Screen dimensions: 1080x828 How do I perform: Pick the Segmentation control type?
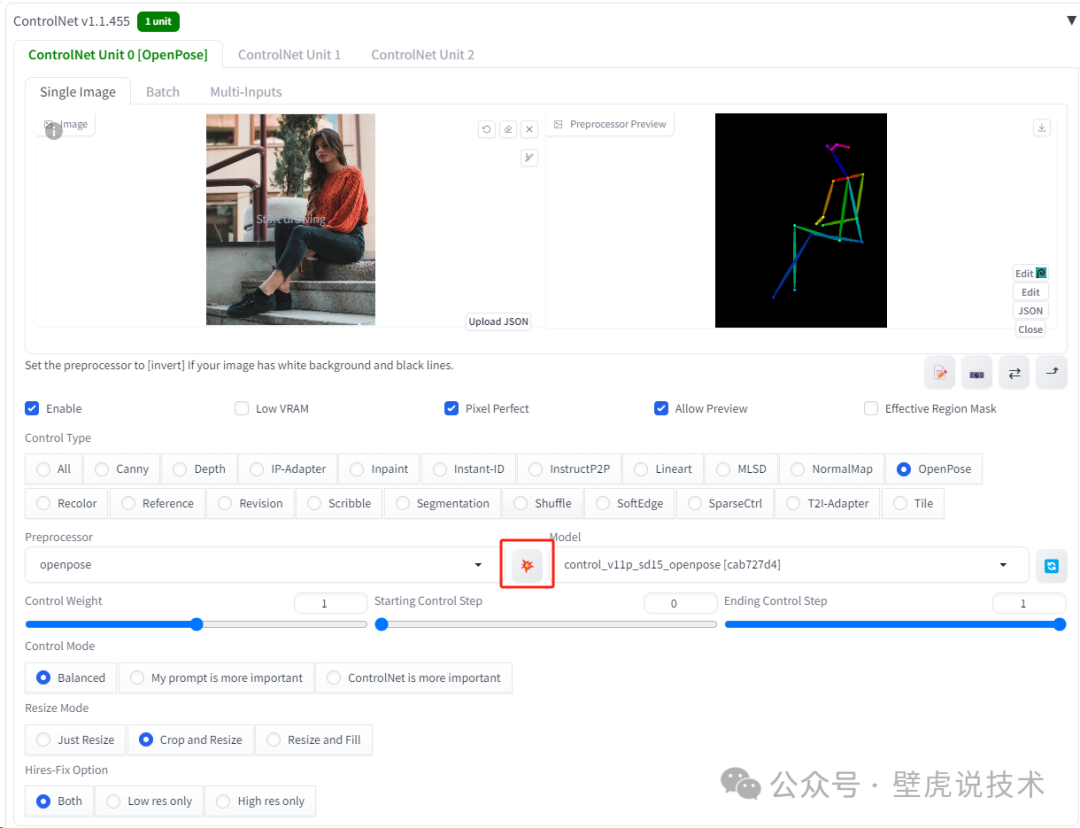click(442, 504)
